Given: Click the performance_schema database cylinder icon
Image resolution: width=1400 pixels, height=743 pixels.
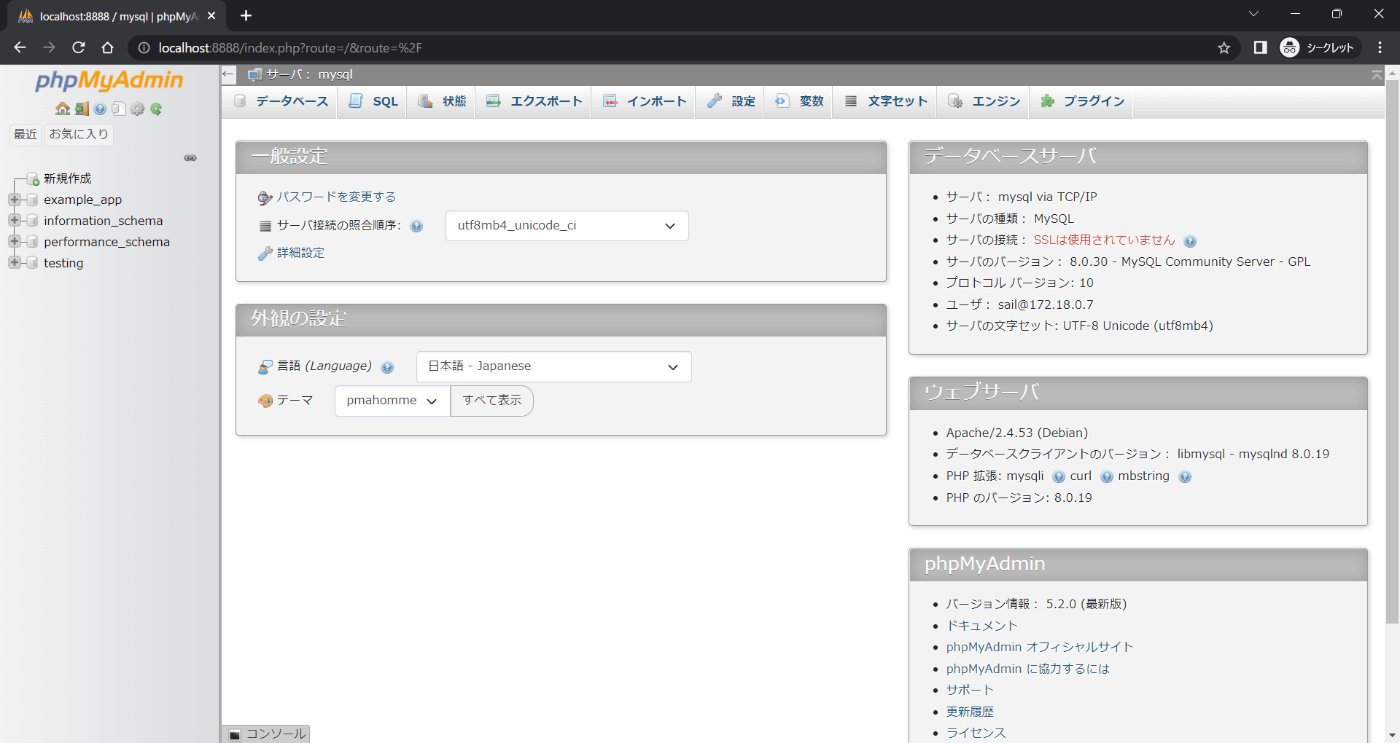Looking at the screenshot, I should pyautogui.click(x=32, y=242).
